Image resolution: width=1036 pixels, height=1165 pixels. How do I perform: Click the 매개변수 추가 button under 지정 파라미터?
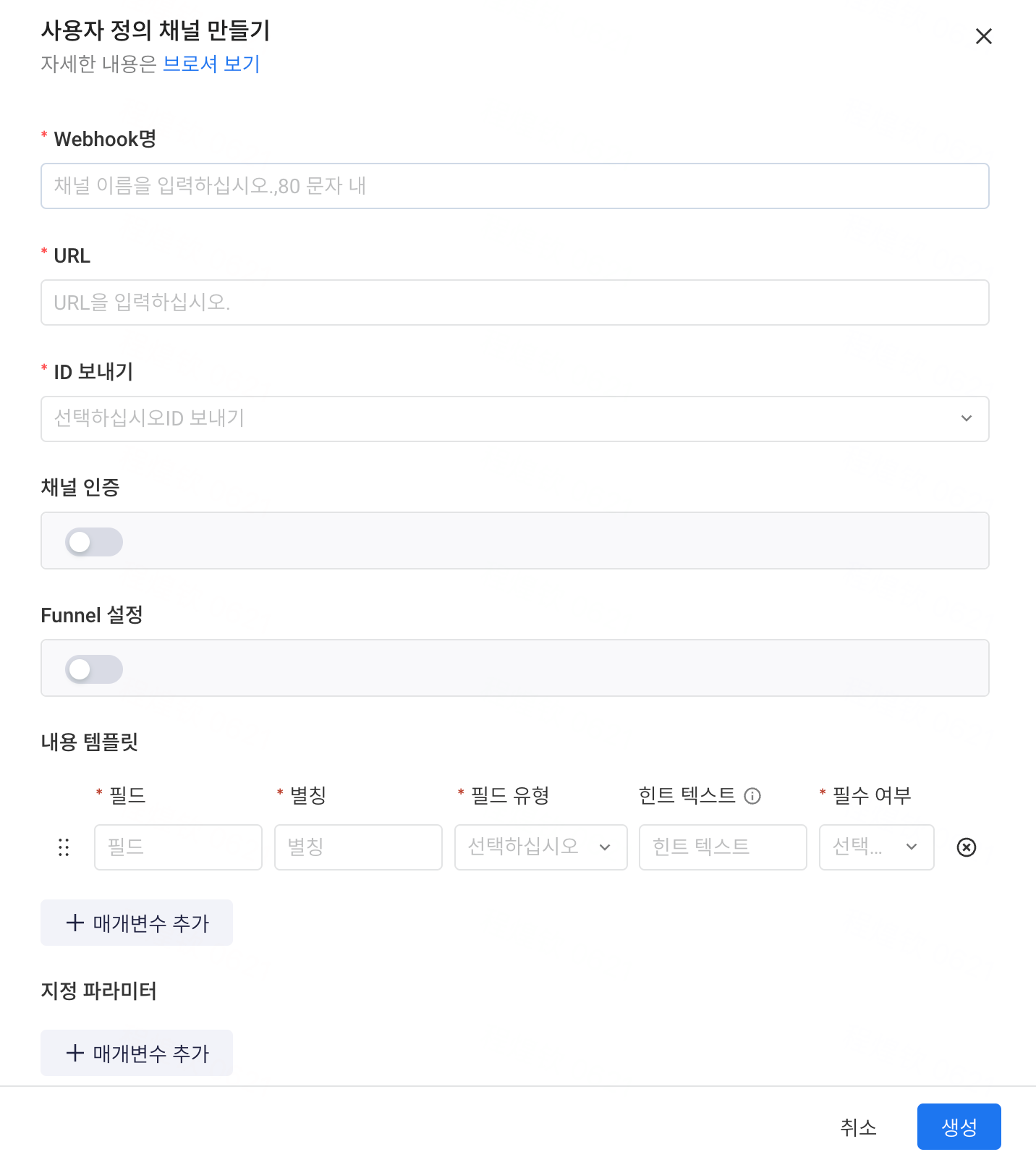137,1053
